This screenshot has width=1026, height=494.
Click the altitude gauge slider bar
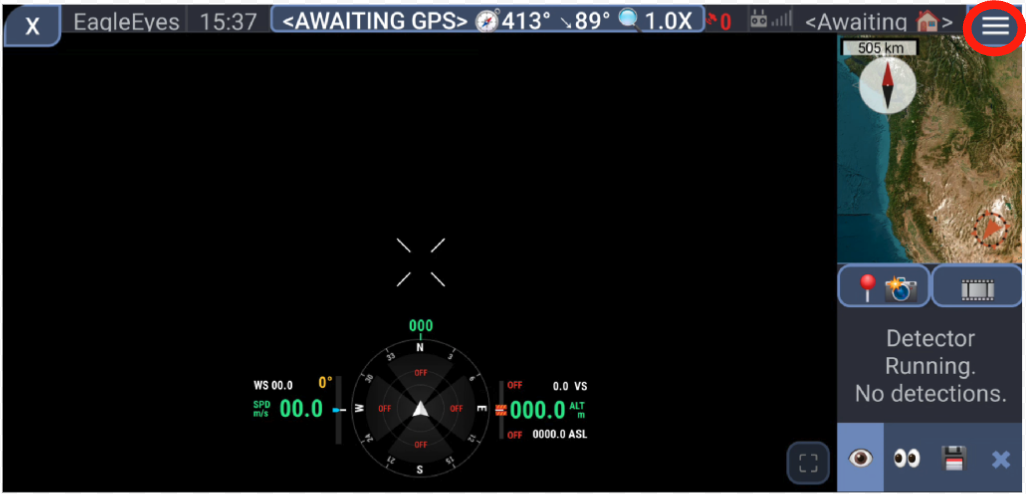(500, 410)
